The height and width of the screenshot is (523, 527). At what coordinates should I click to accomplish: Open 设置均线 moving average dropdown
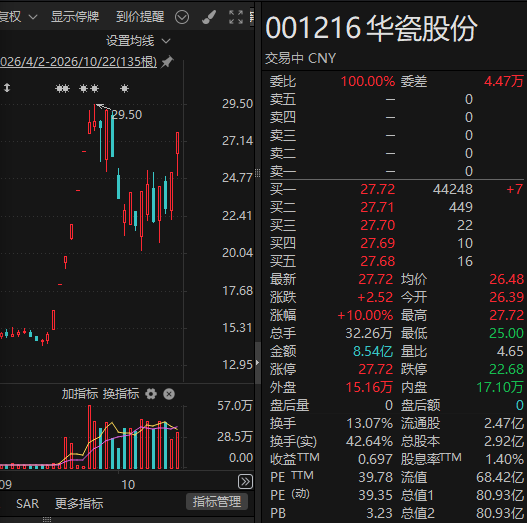coord(138,41)
